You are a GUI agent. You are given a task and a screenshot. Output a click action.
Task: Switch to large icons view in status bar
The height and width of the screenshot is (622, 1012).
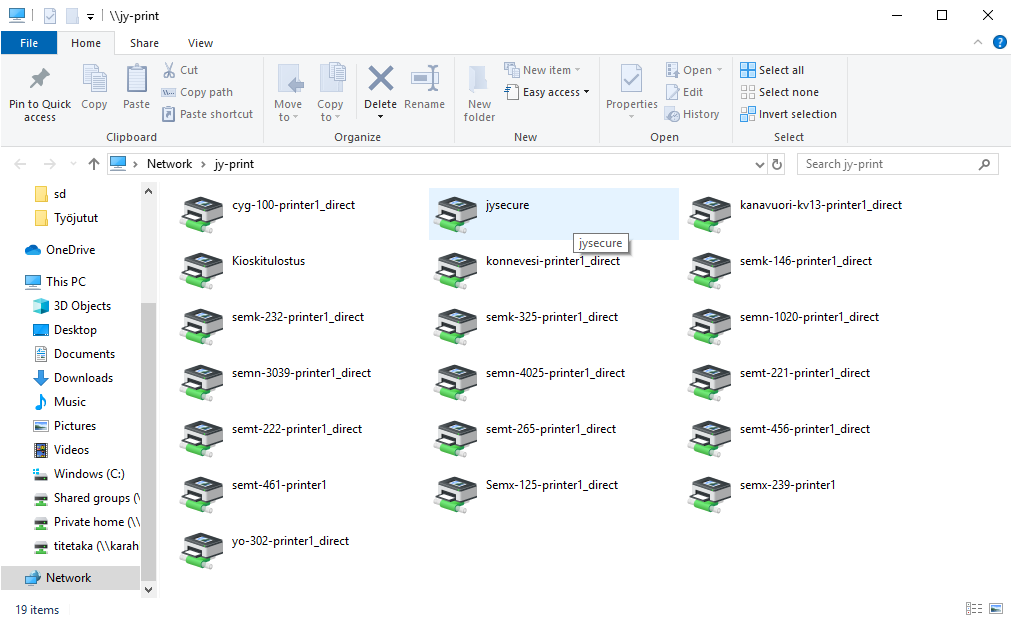[995, 609]
